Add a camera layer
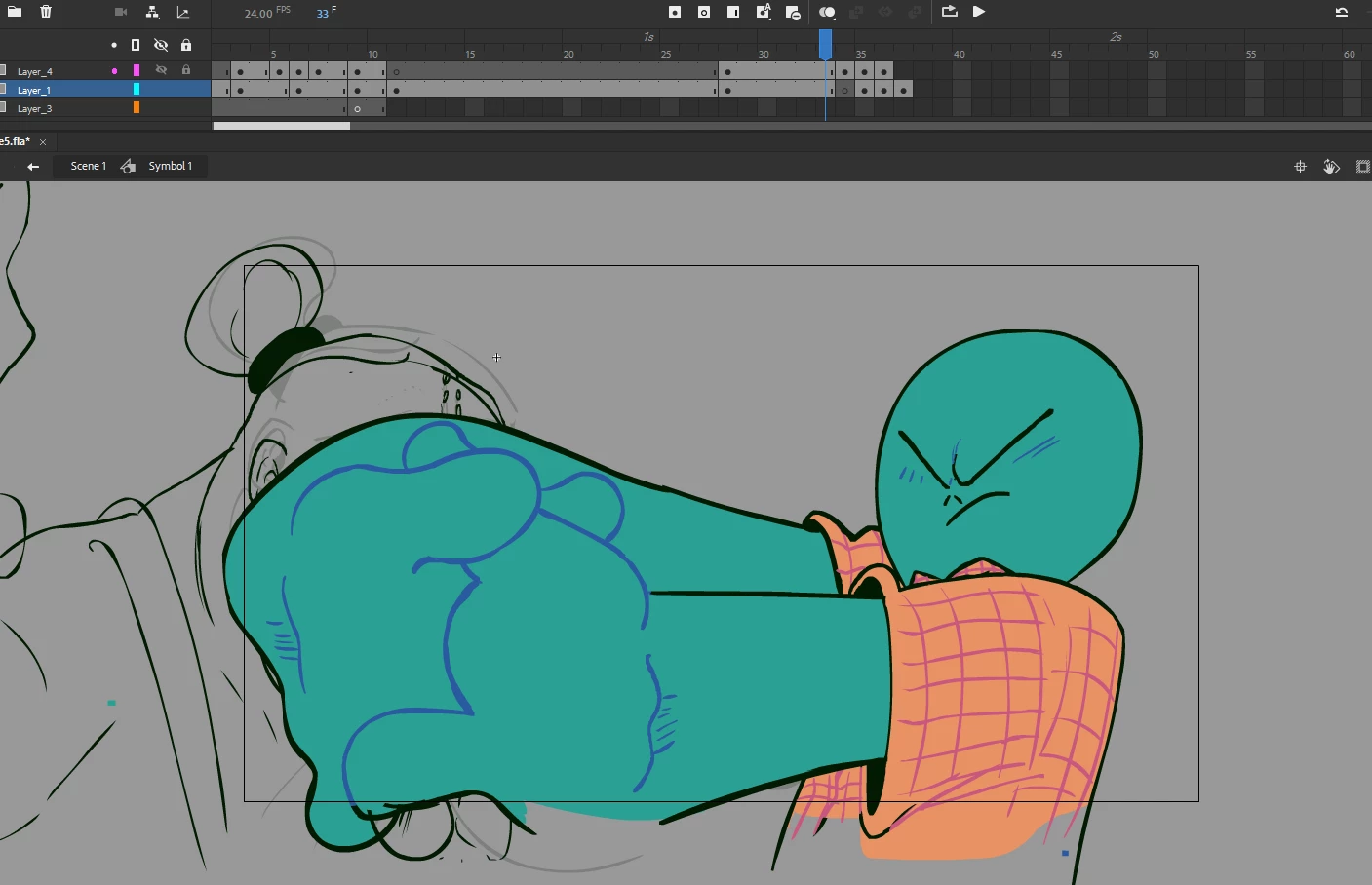This screenshot has width=1372, height=885. [x=121, y=12]
